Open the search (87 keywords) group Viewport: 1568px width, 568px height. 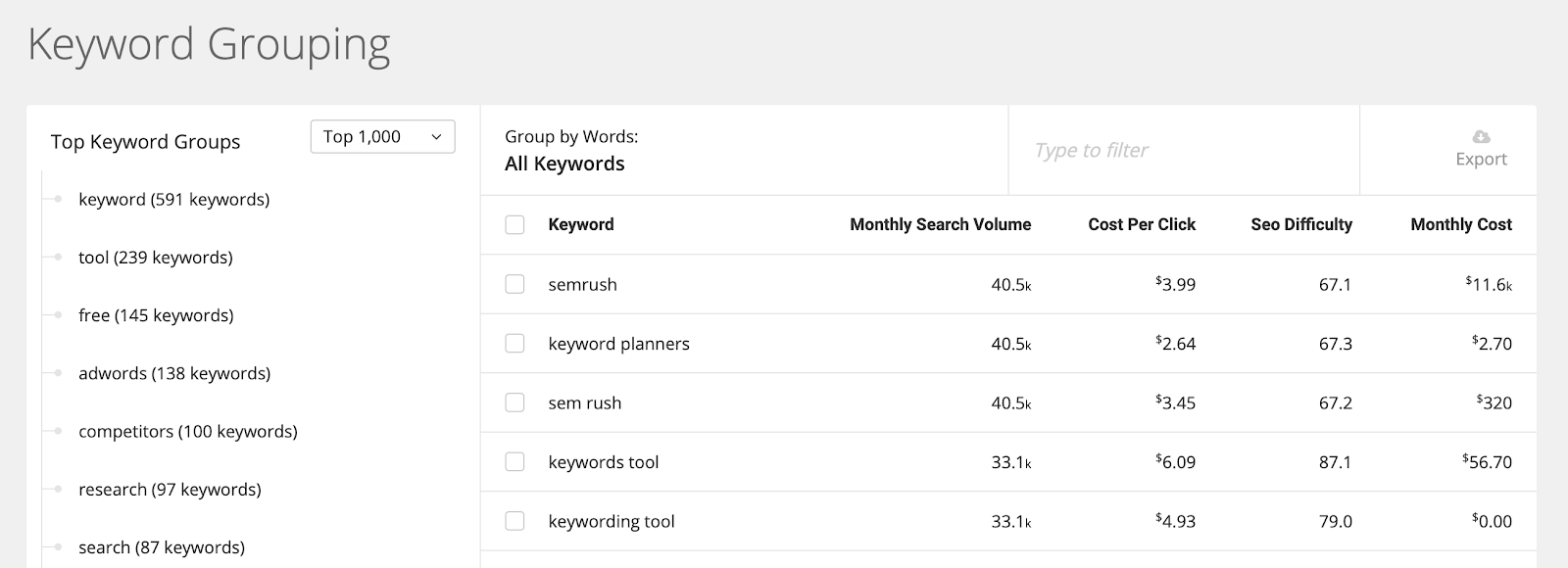click(x=162, y=547)
